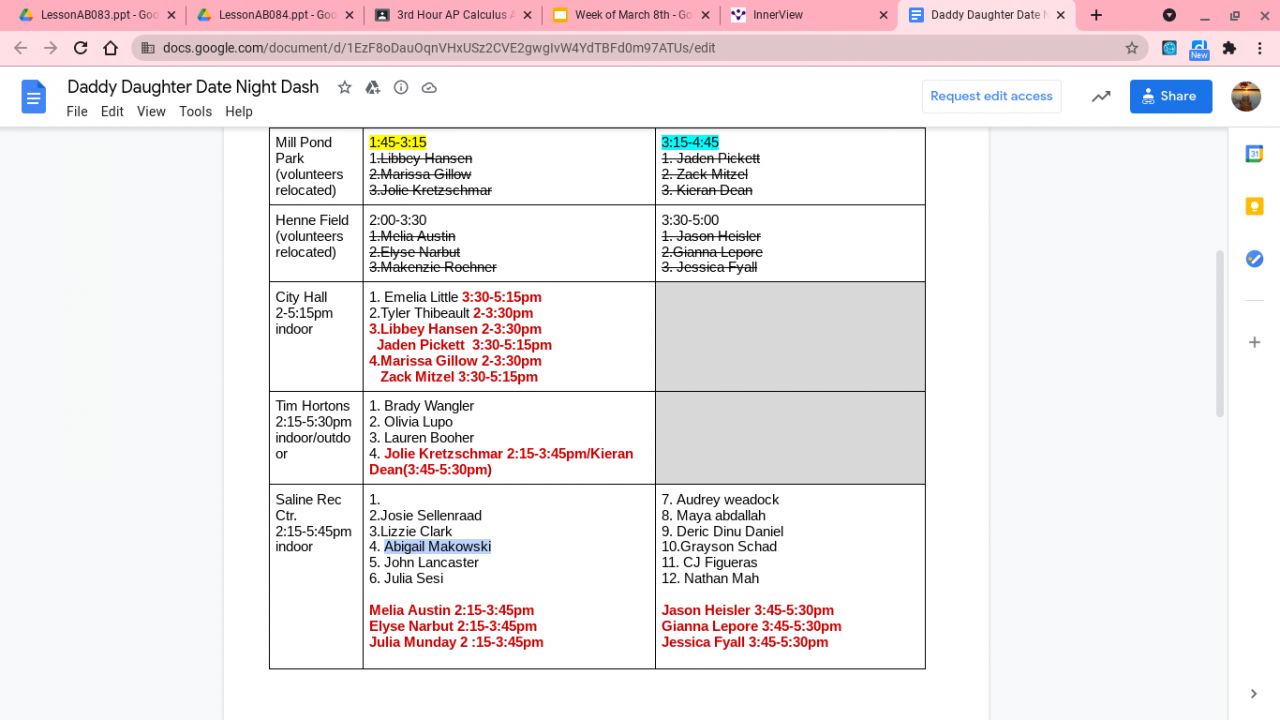Click the name Brady Wangler
The image size is (1280, 720).
[x=429, y=406]
